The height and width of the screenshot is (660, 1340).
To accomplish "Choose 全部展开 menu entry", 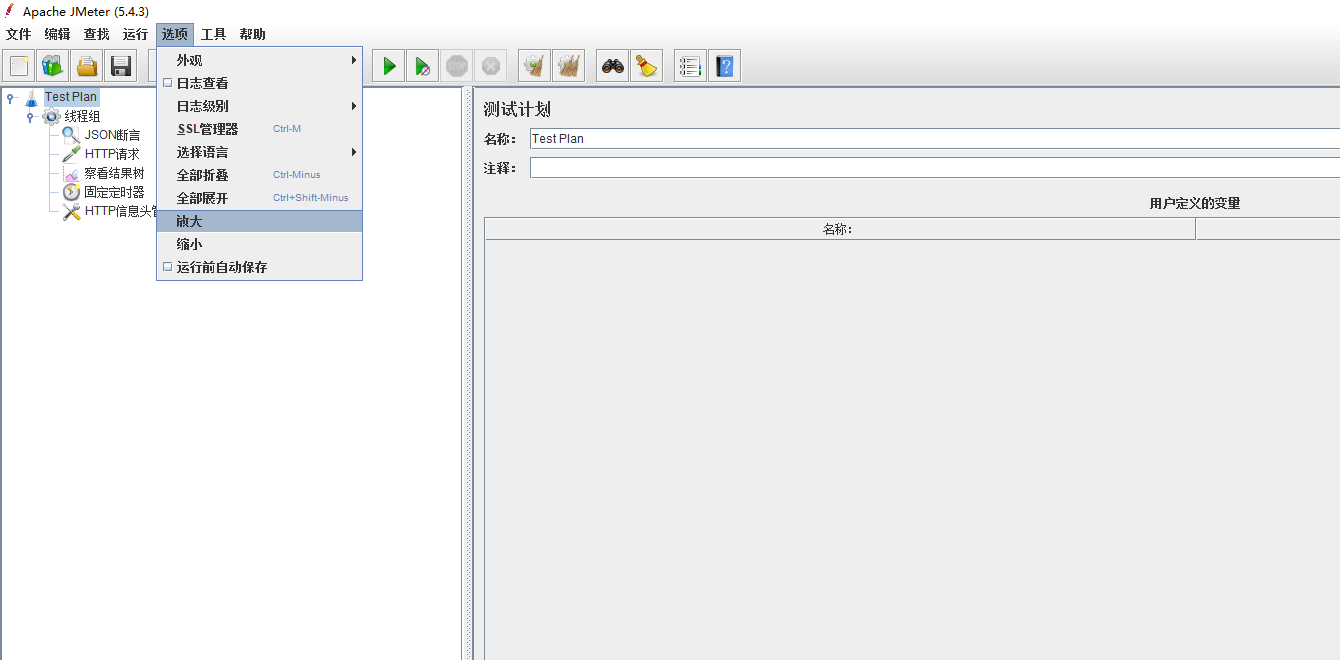I will [x=259, y=198].
